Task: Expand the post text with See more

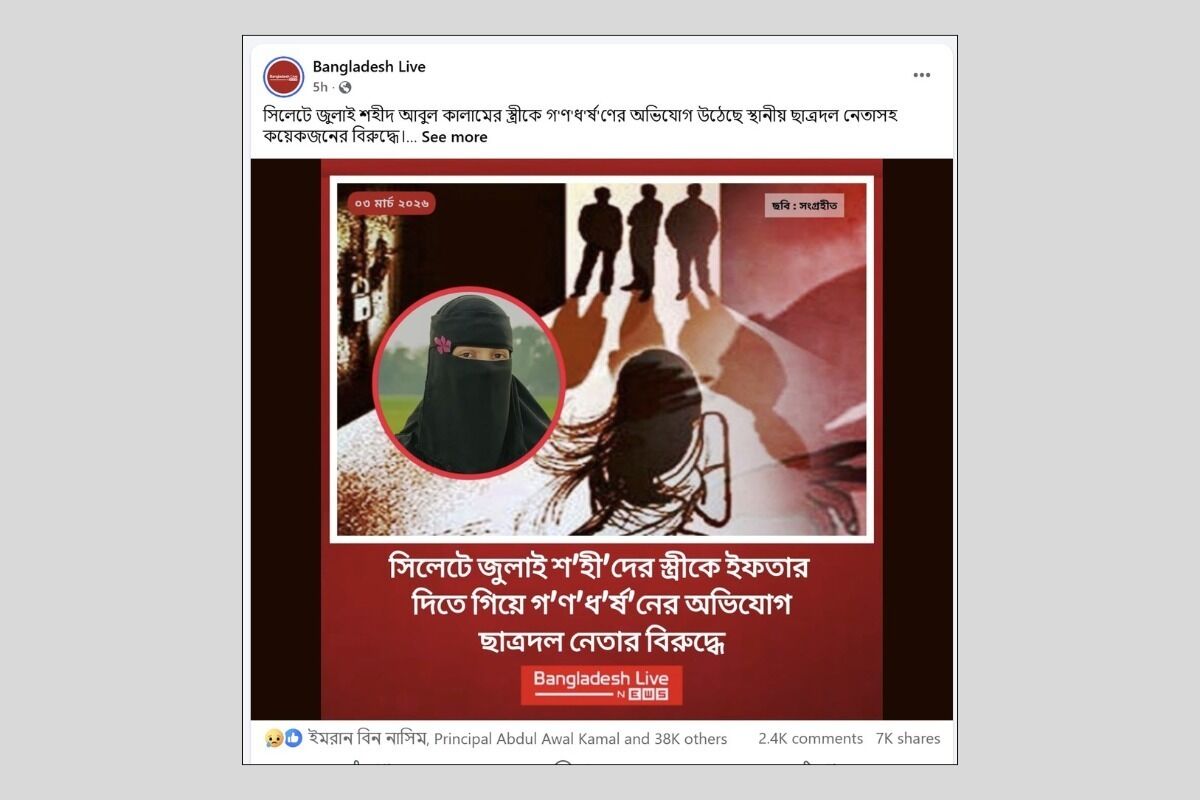Action: [x=454, y=137]
